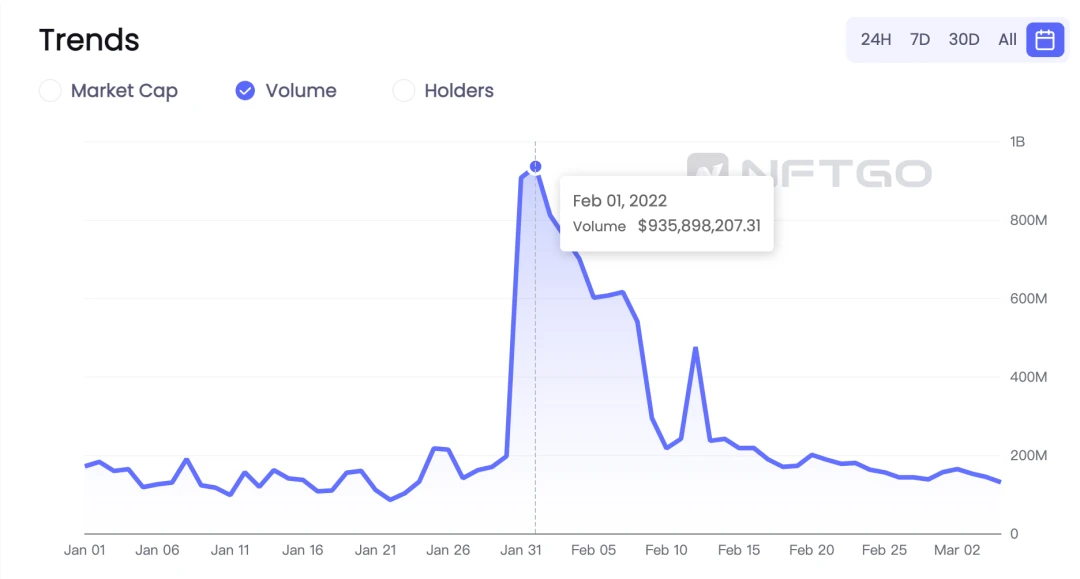Switch to the 30D time range
The height and width of the screenshot is (579, 1080).
[964, 40]
